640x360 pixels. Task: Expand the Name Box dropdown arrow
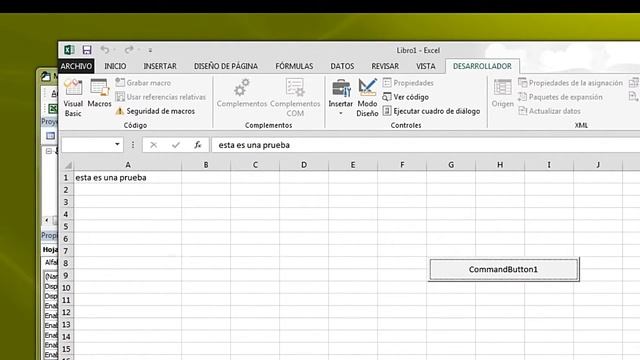click(117, 144)
